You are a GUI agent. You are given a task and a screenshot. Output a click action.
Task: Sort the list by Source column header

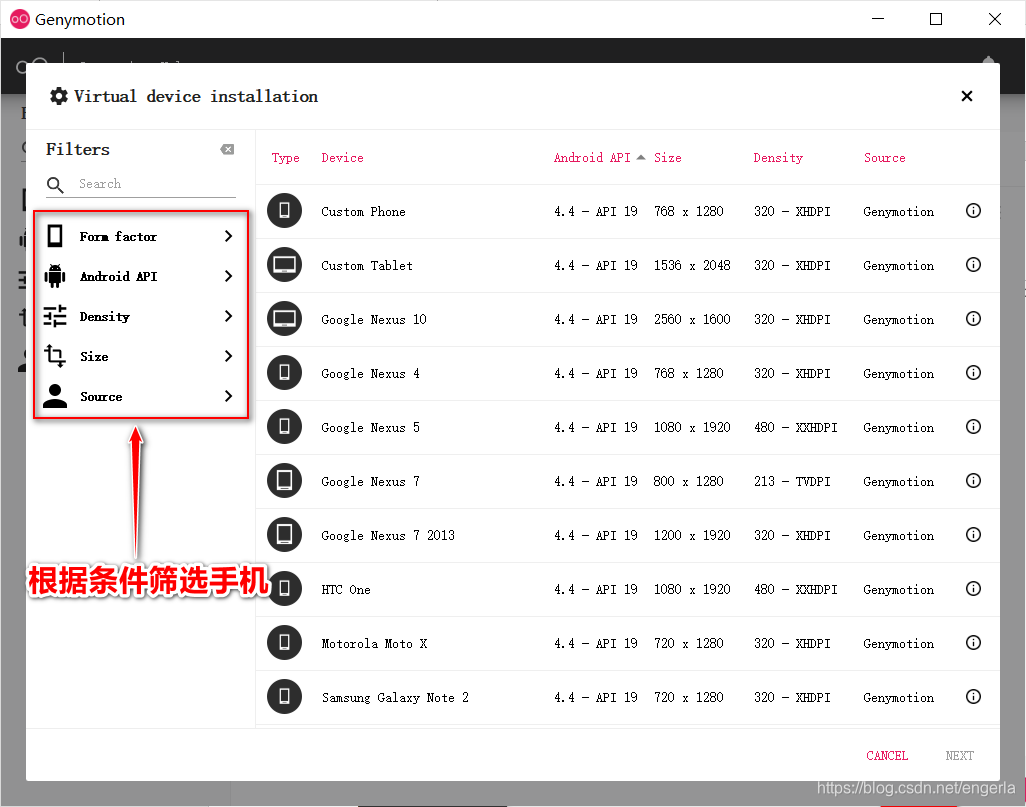point(885,158)
